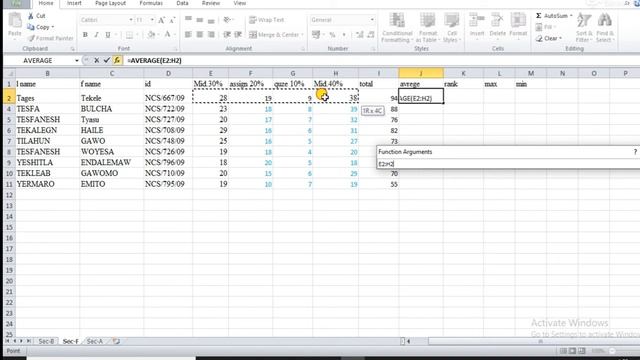Open the Formulas ribbon tab
Screen dimensions: 640x360
(151, 3)
